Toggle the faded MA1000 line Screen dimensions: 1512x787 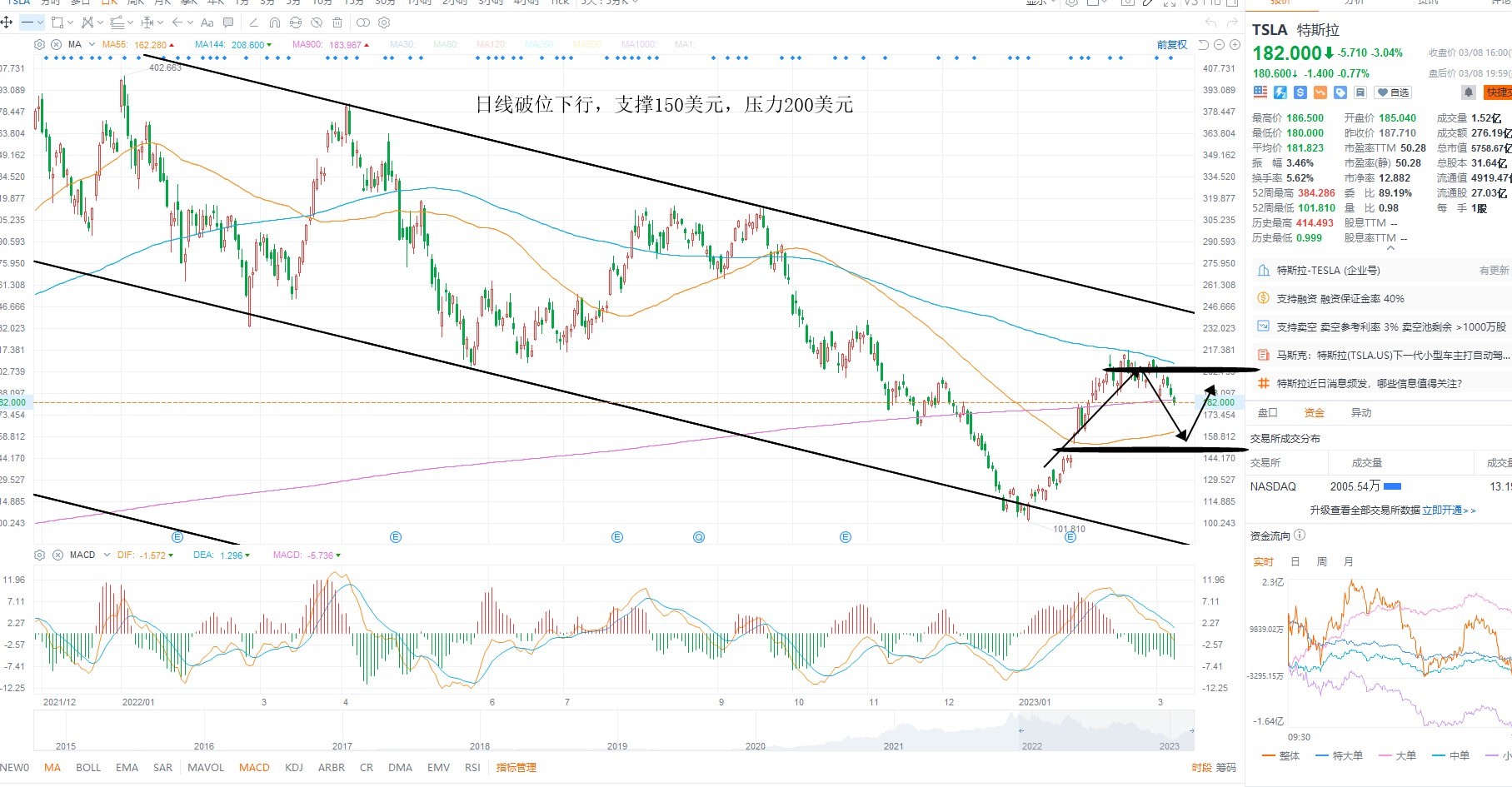pyautogui.click(x=639, y=45)
